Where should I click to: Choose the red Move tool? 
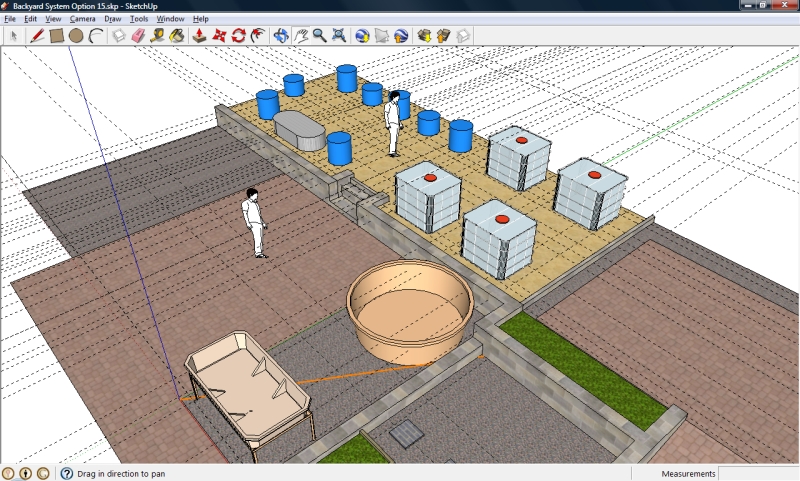[219, 35]
